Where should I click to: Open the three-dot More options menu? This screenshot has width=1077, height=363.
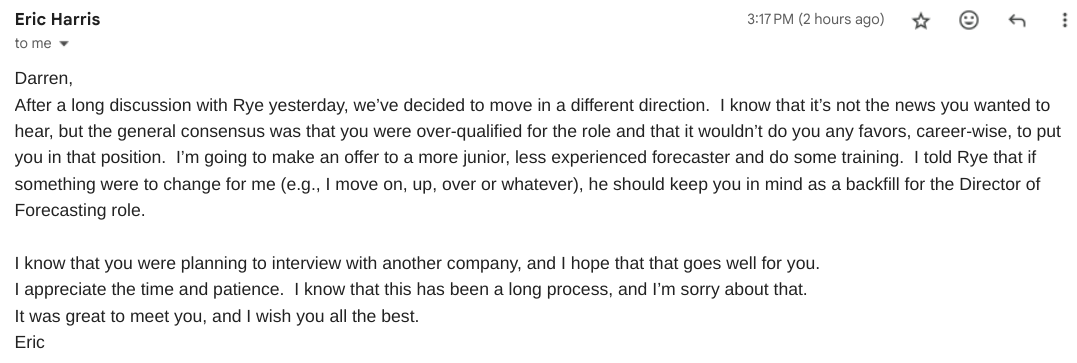pyautogui.click(x=1065, y=21)
